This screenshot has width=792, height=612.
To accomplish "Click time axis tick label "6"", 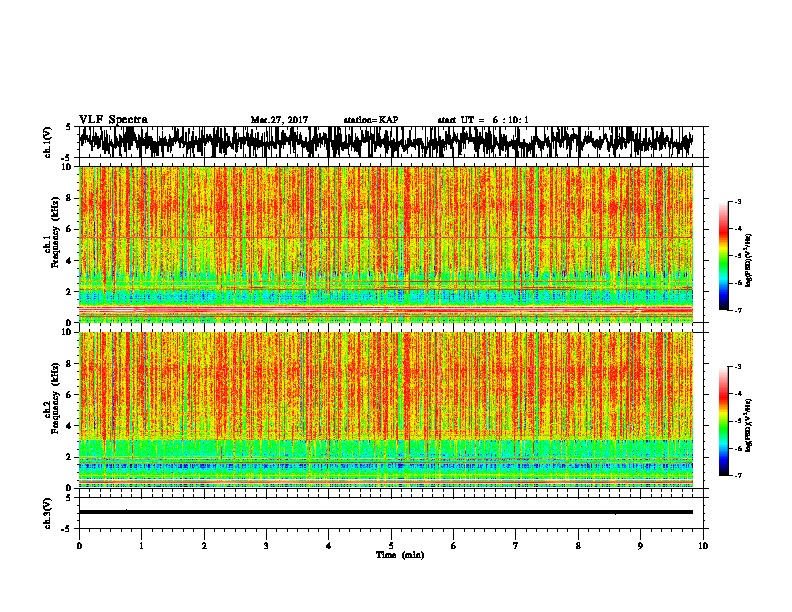I will tap(454, 546).
